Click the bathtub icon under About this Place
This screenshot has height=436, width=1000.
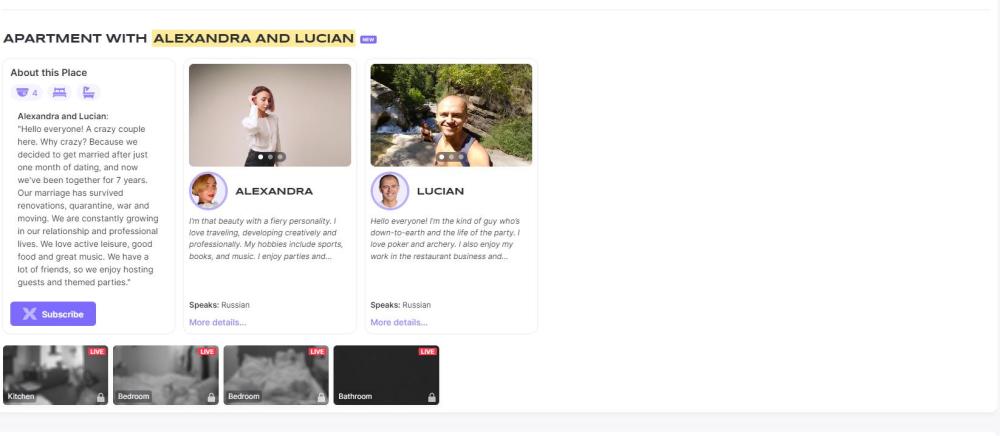(x=89, y=92)
